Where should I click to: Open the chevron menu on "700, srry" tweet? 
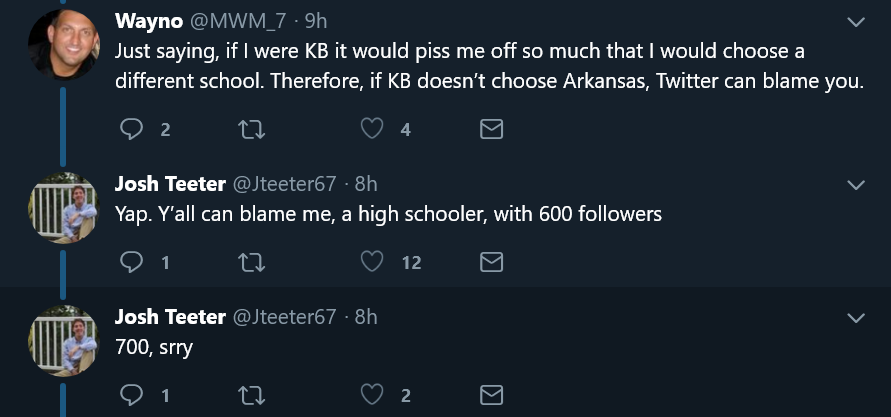click(856, 318)
